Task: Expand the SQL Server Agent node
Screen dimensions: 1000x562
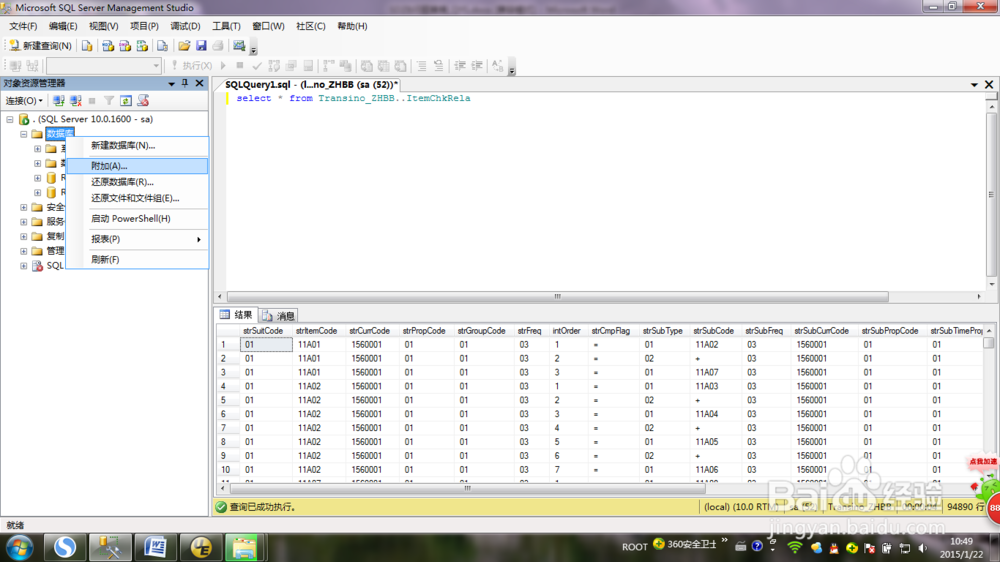Action: [24, 266]
